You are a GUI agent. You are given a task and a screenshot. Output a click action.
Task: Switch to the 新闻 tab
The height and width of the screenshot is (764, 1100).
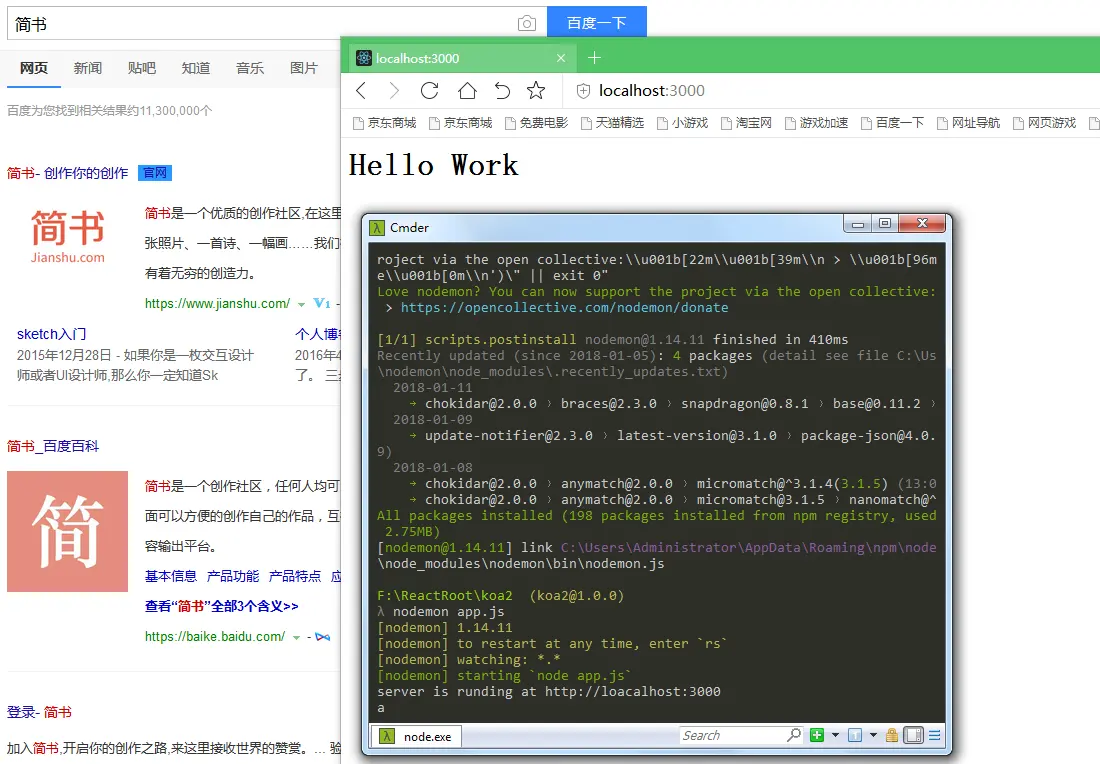click(88, 68)
